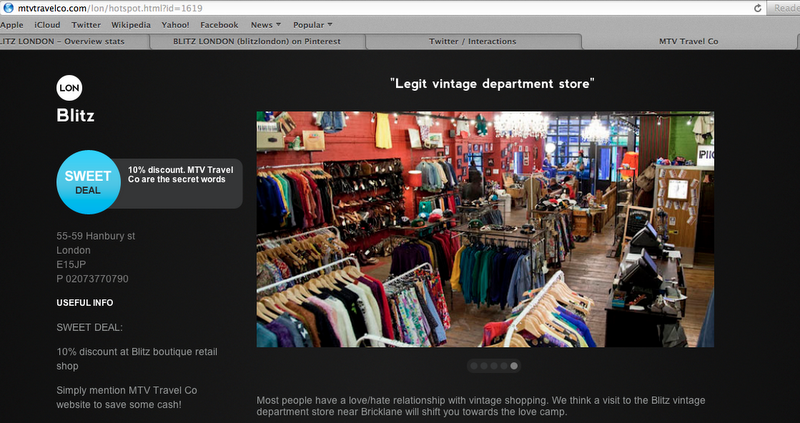Open the Apple bookmark
Viewport: 800px width, 423px height.
[12, 24]
